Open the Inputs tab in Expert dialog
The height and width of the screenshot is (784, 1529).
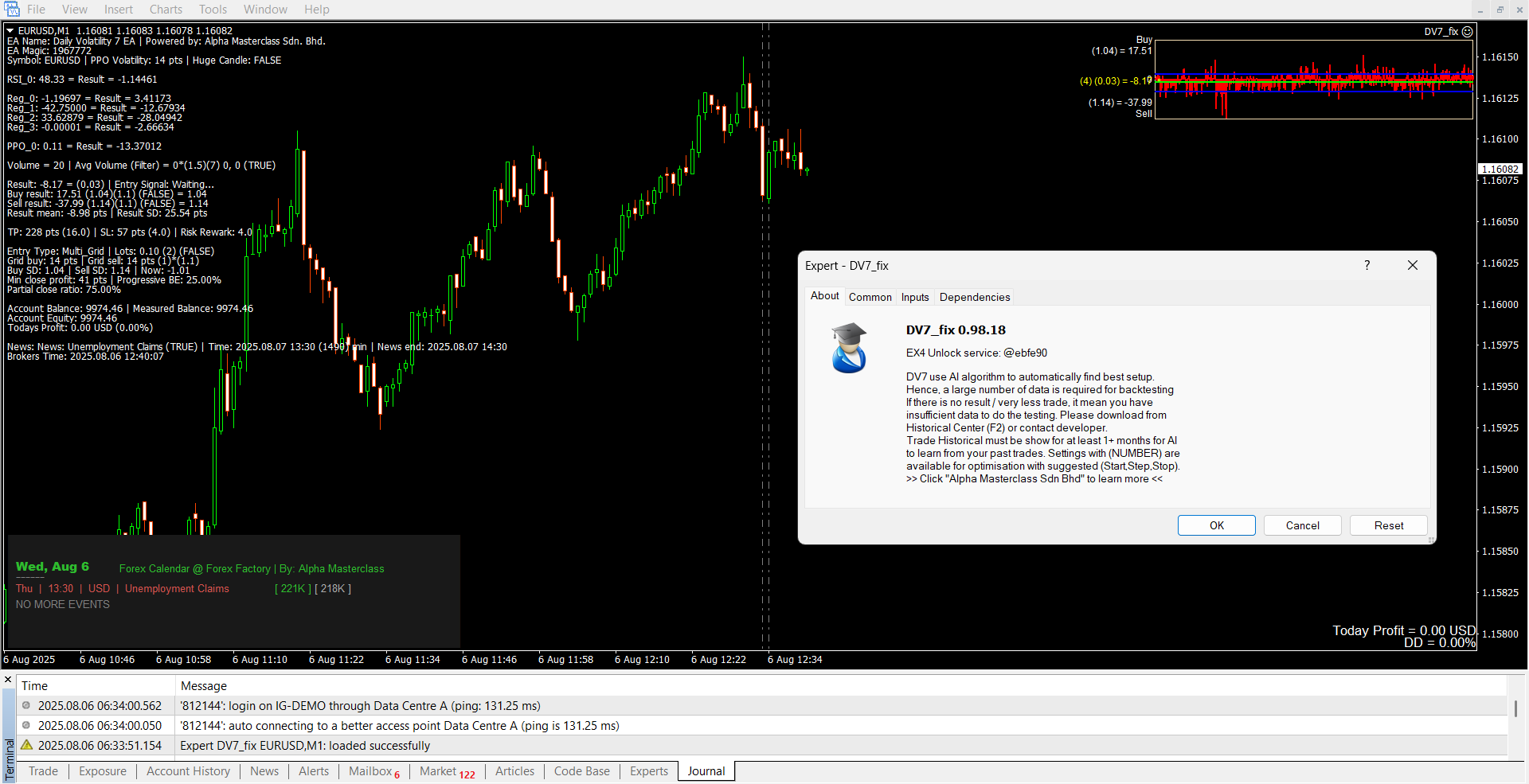pos(915,297)
